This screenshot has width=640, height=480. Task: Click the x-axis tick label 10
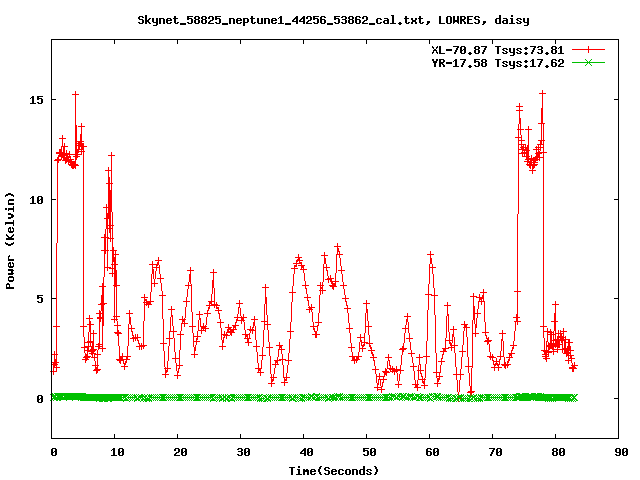117,452
